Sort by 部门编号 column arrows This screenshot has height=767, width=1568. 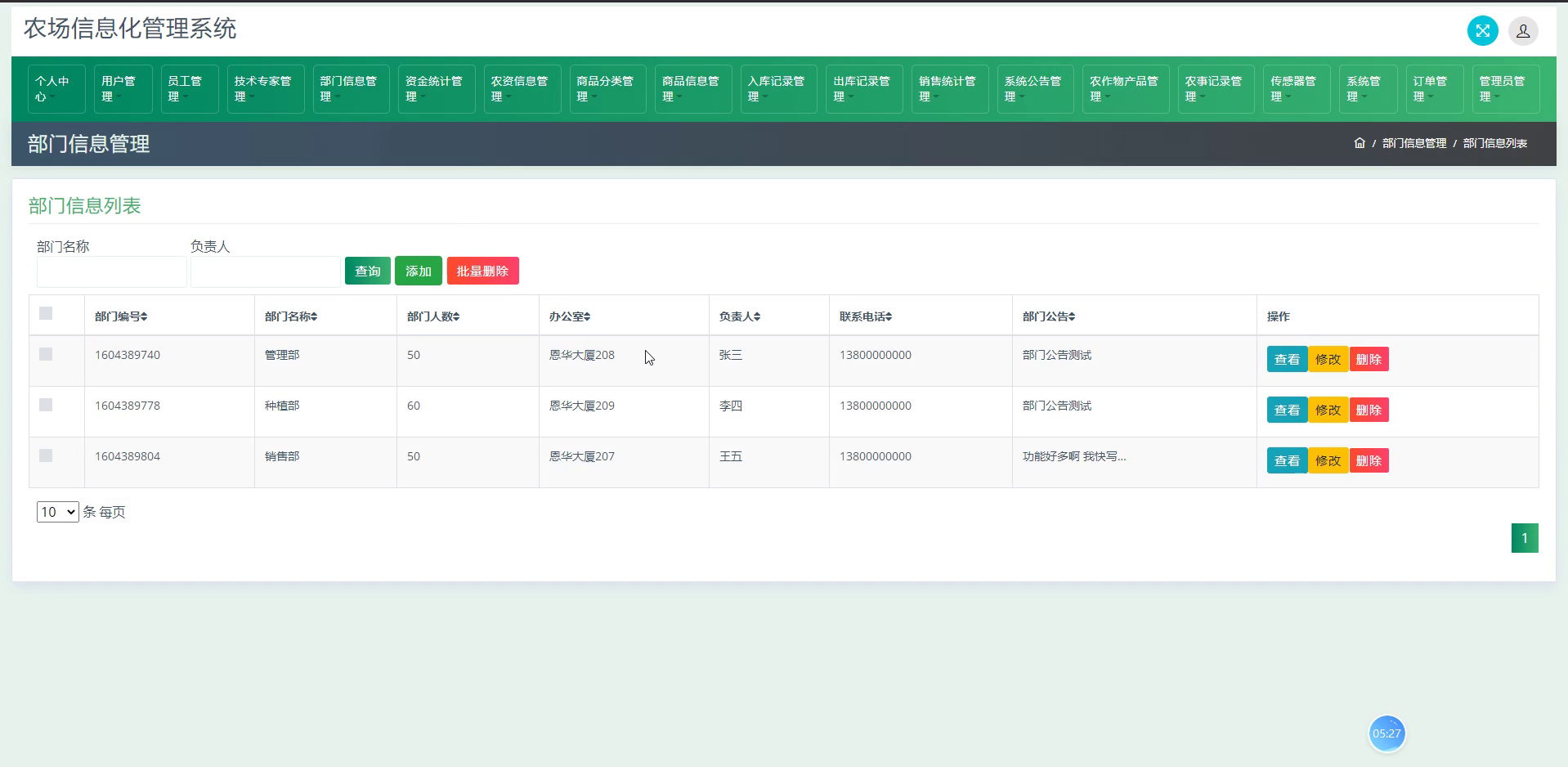point(144,316)
